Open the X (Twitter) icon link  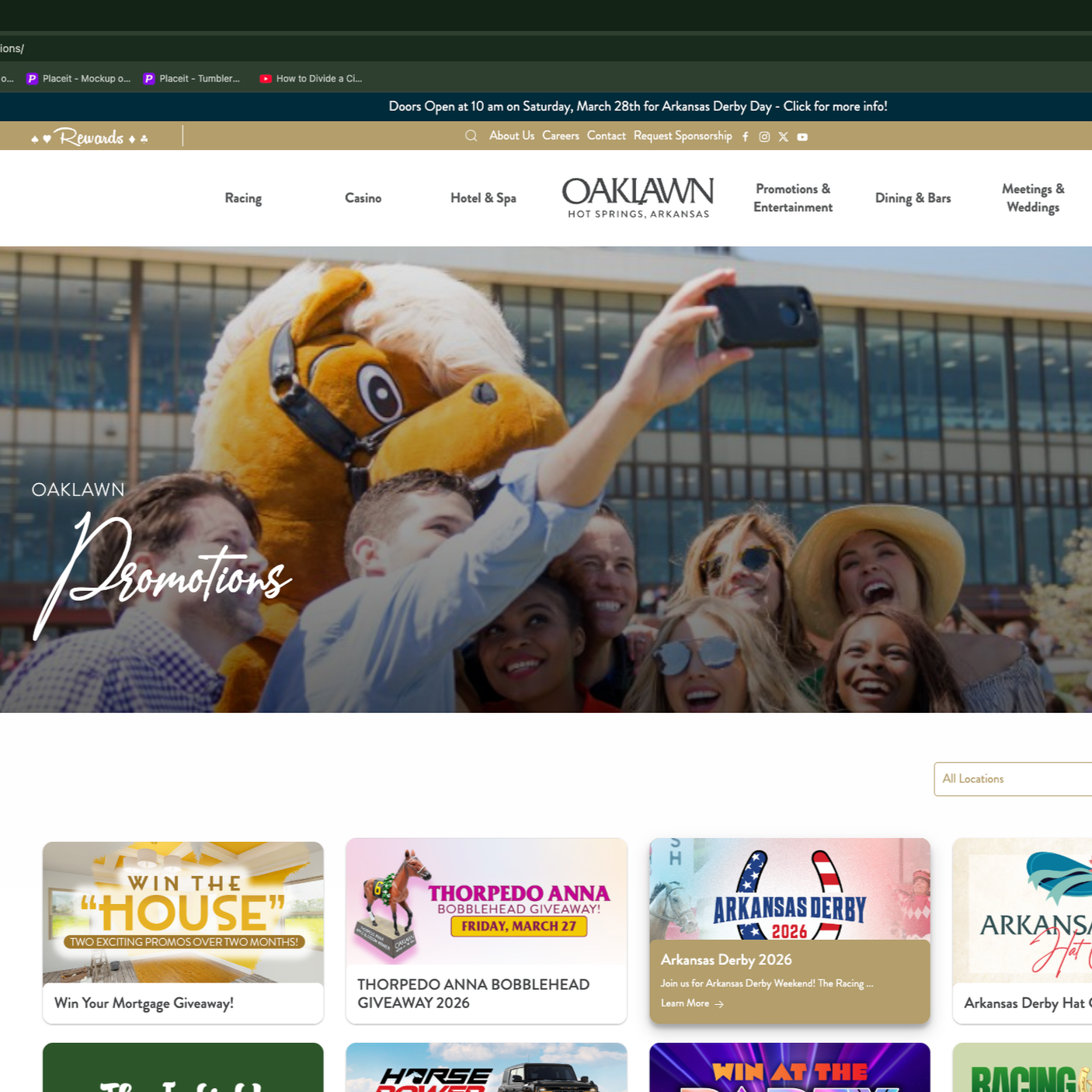784,137
